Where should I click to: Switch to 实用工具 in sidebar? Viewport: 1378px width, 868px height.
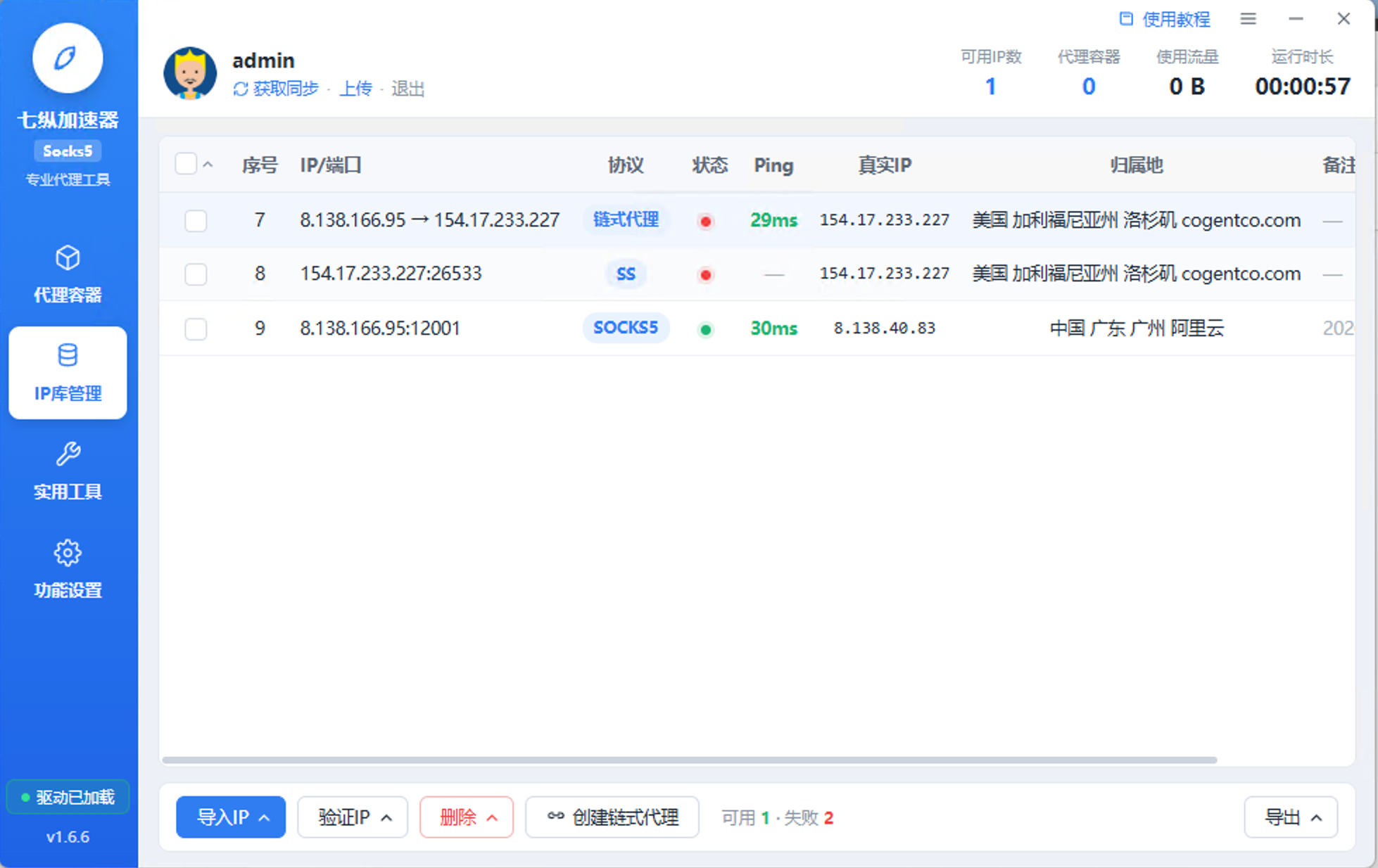click(68, 471)
